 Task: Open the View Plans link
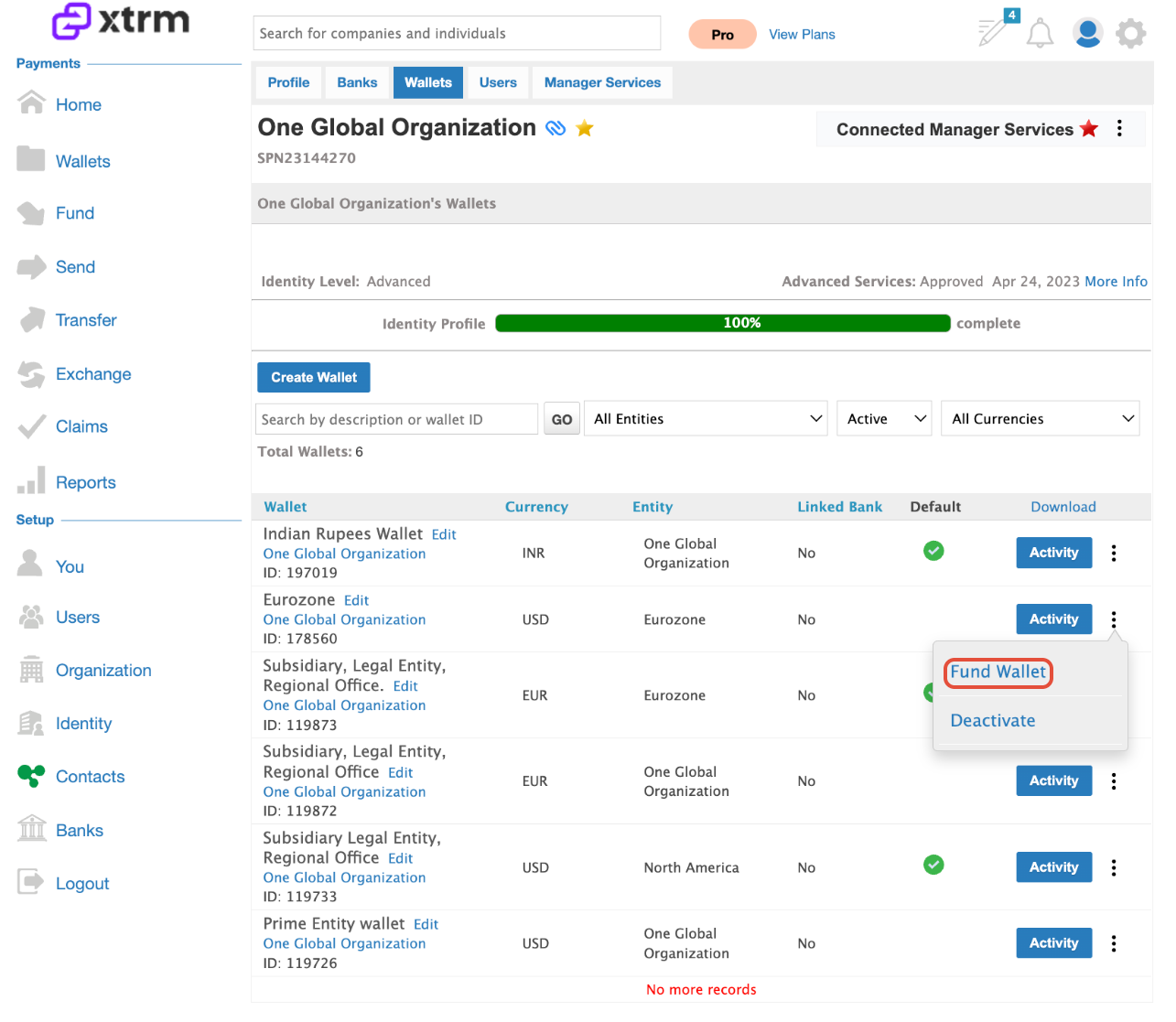pyautogui.click(x=802, y=35)
